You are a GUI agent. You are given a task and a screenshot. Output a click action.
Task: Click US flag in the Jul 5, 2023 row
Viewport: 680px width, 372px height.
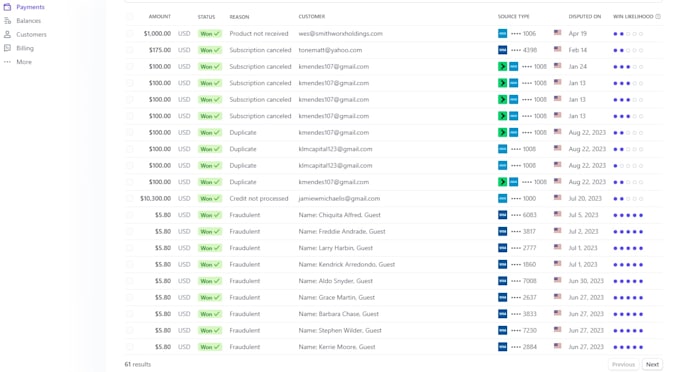click(558, 214)
